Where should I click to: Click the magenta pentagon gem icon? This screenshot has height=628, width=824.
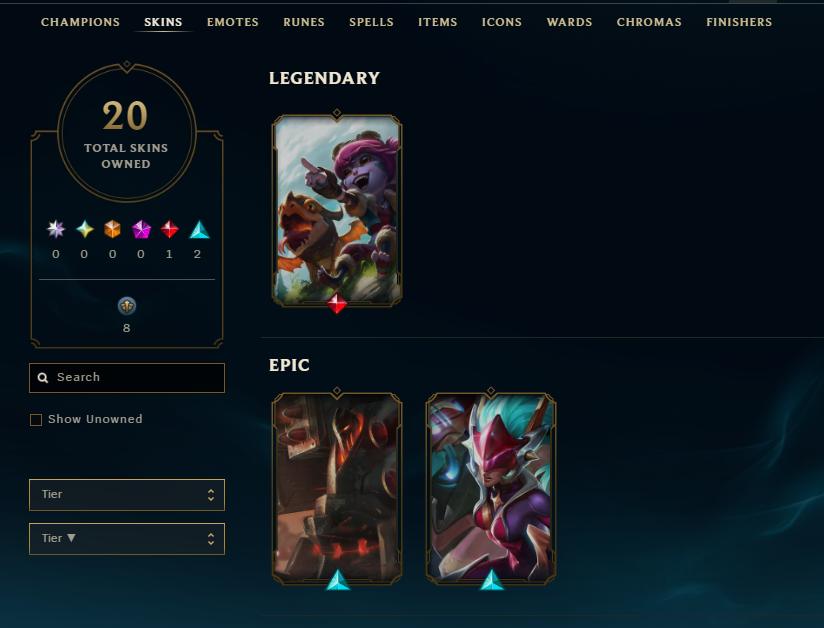pyautogui.click(x=141, y=229)
